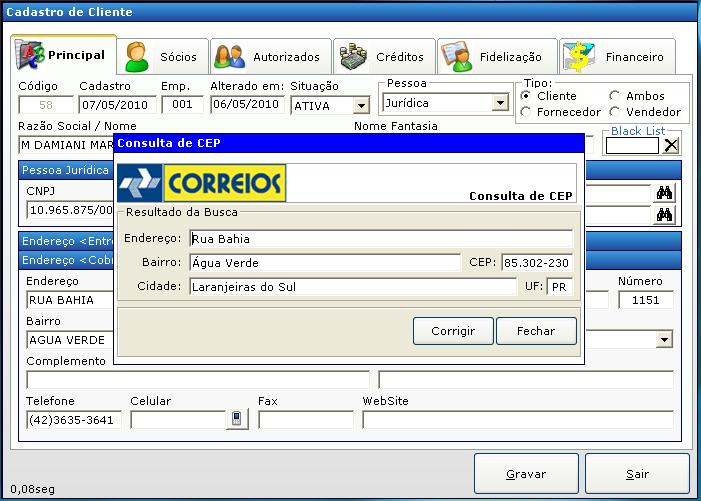Screen dimensions: 701x501
Task: Click the Razão Social name field
Action: (x=66, y=145)
